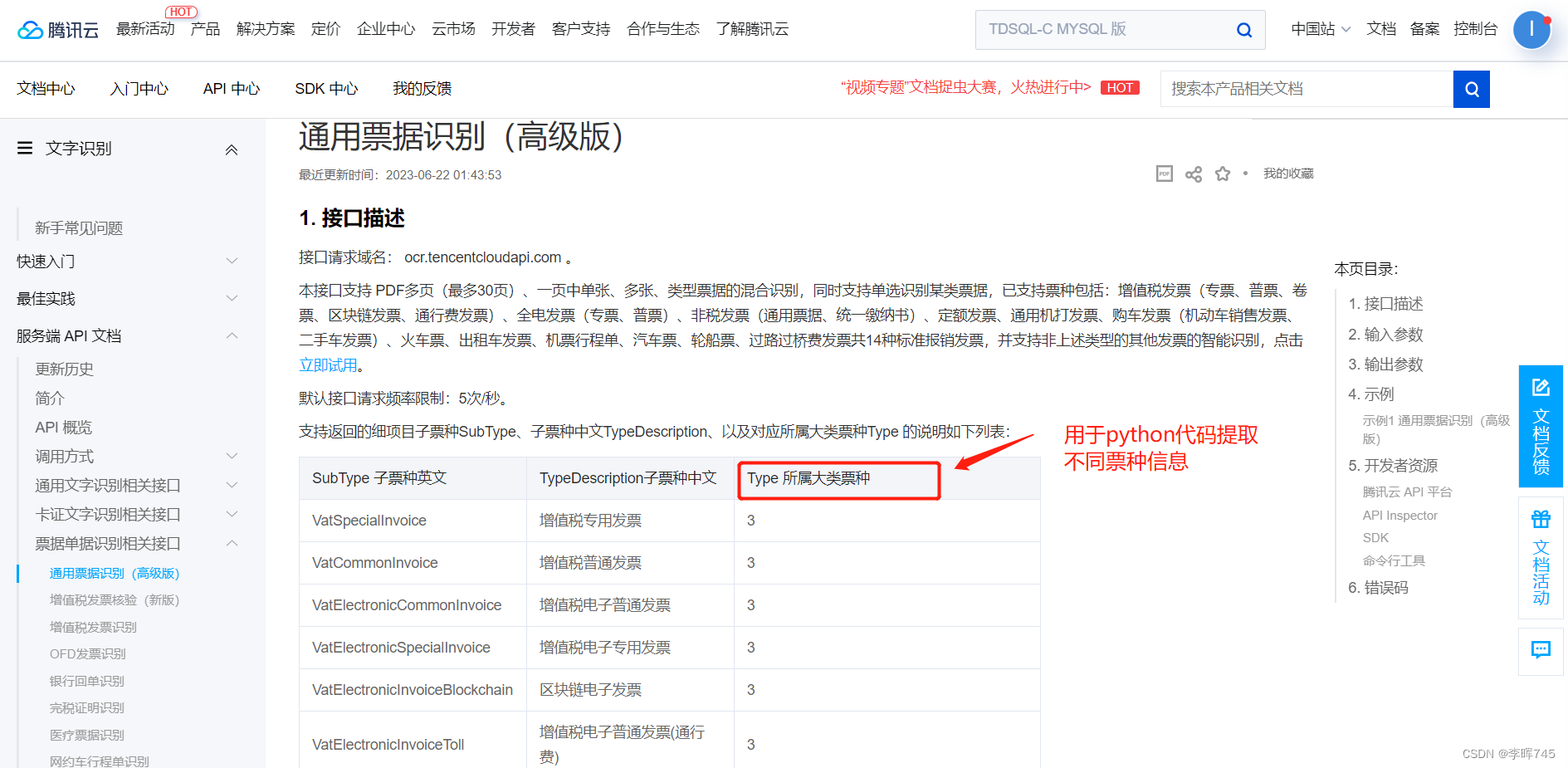Screen dimensions: 1568x768
Task: Jump to 6. 错误码 in page contents
Action: pyautogui.click(x=1378, y=588)
